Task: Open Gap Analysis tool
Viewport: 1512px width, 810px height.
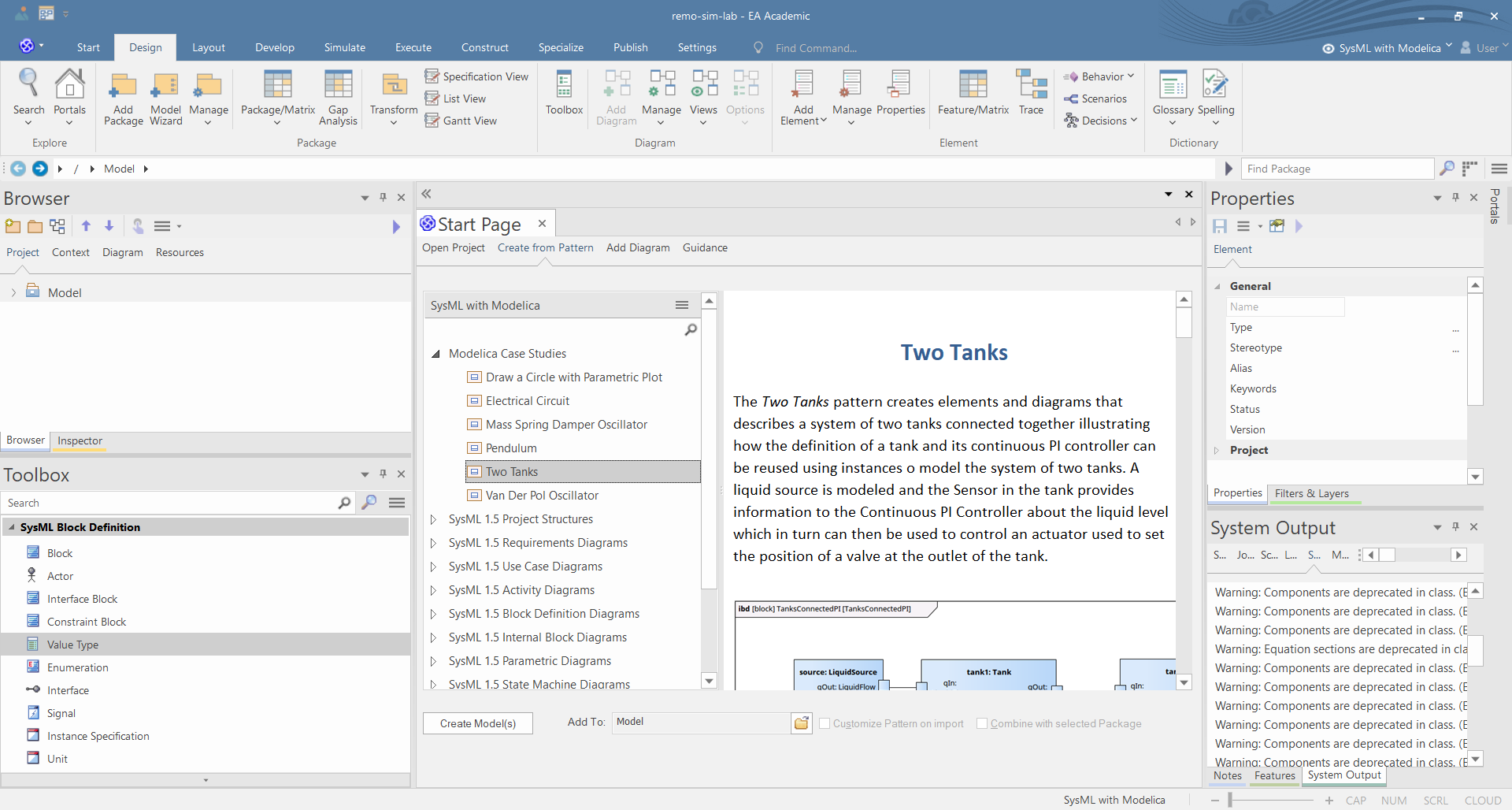Action: pos(338,98)
